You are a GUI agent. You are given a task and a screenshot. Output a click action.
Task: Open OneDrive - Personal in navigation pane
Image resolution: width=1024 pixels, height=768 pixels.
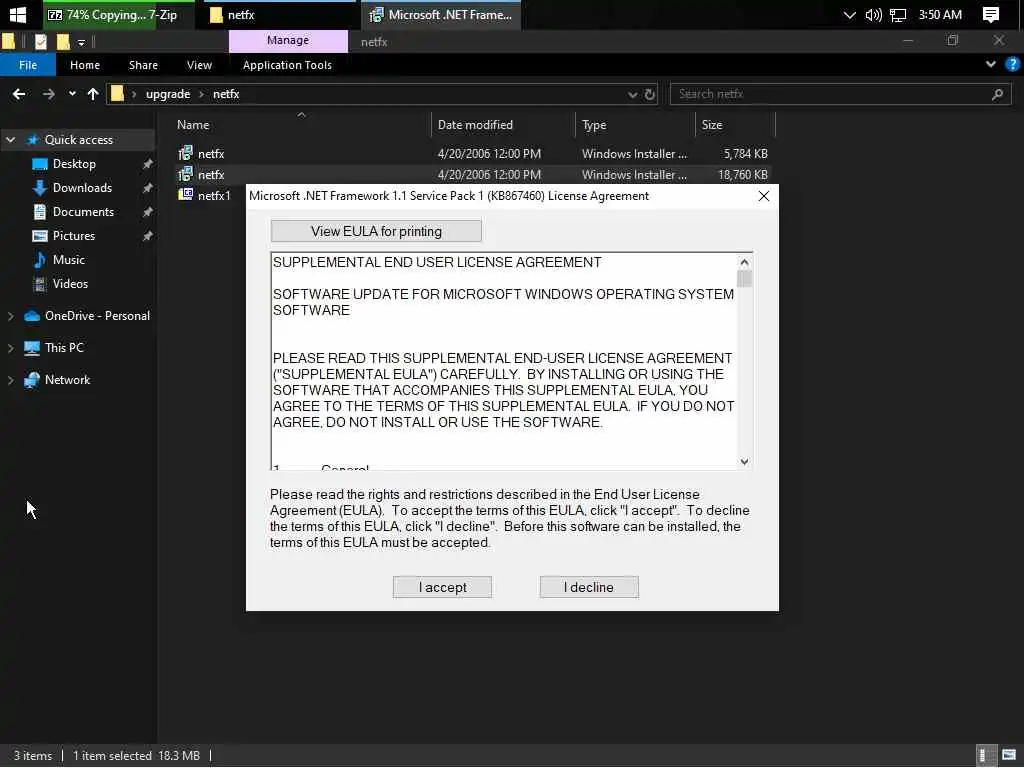pos(97,316)
